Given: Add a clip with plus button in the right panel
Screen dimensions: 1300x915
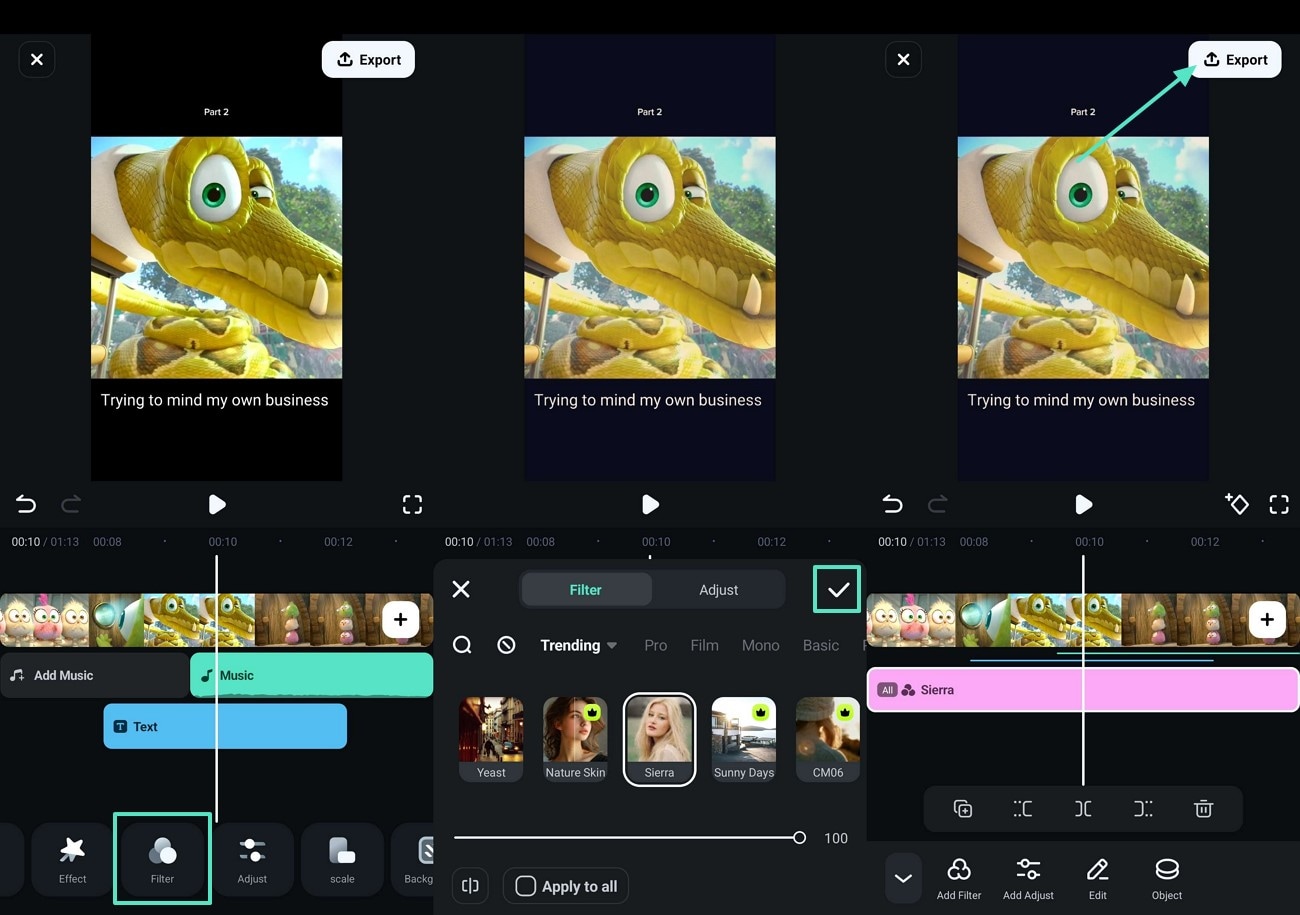Looking at the screenshot, I should coord(1267,620).
